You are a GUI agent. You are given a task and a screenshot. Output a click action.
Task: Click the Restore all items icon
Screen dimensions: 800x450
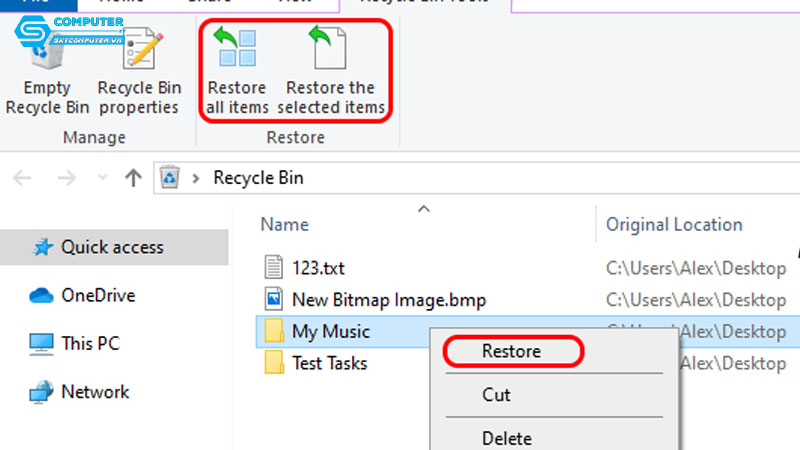coord(238,50)
